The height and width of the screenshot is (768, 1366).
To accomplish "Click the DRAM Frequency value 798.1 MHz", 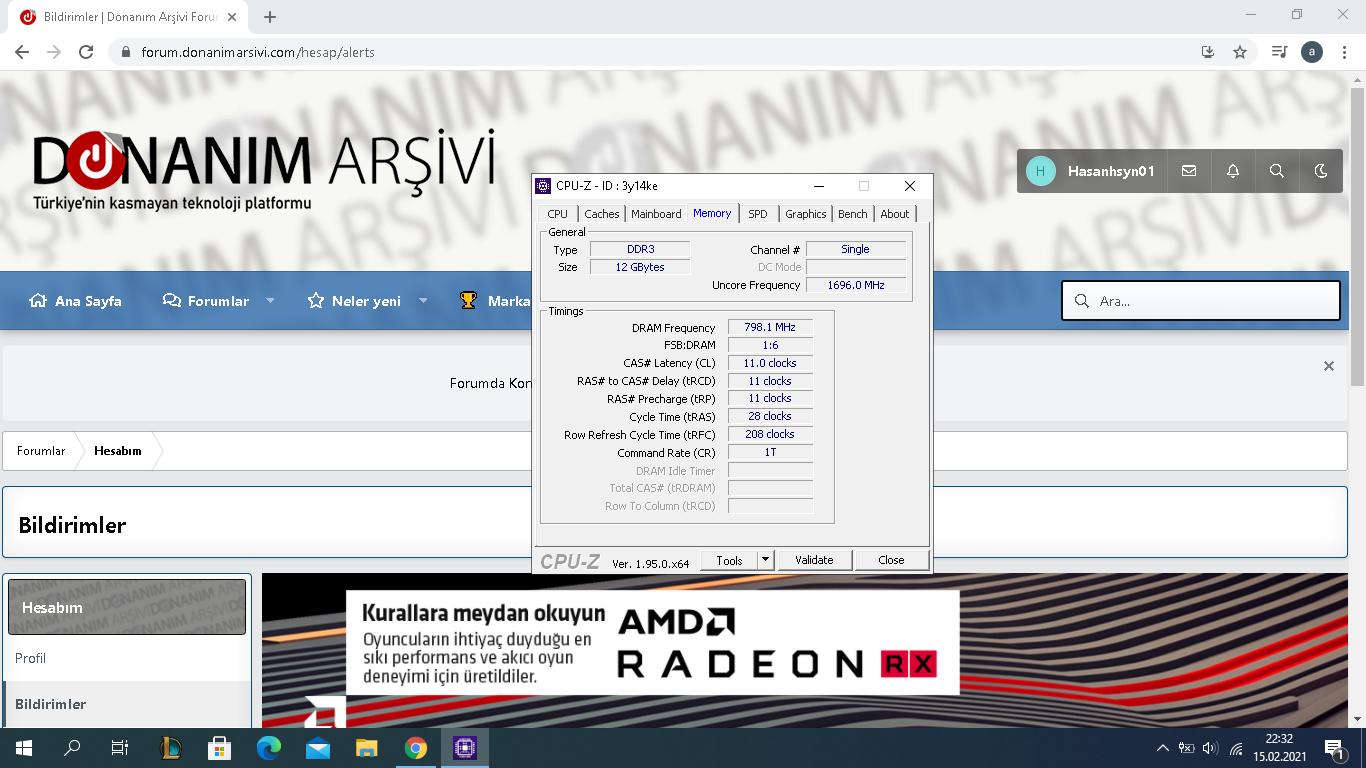I will coord(770,328).
